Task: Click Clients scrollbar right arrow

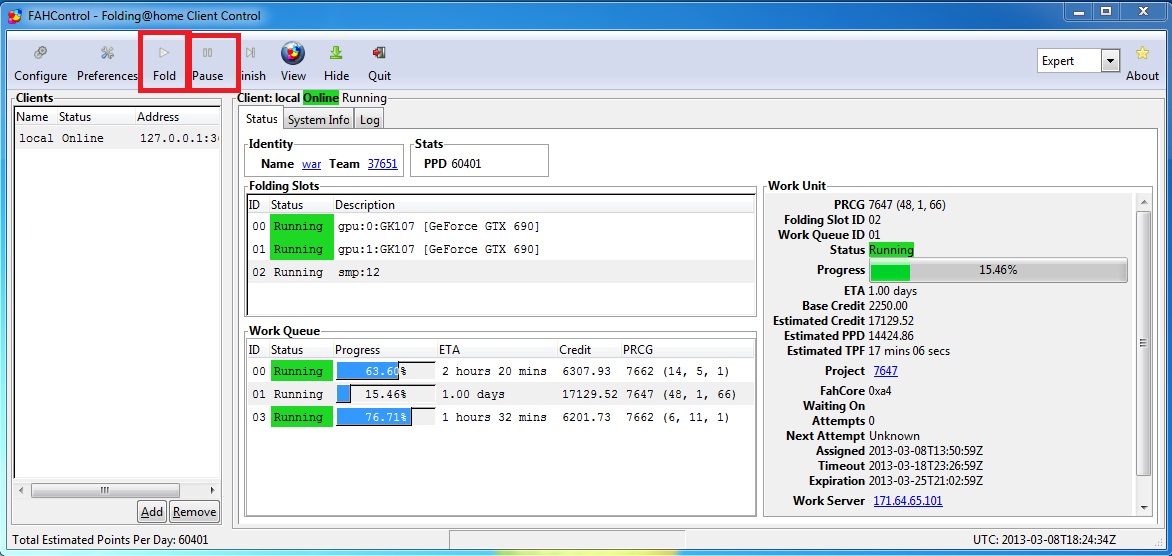Action: 213,490
